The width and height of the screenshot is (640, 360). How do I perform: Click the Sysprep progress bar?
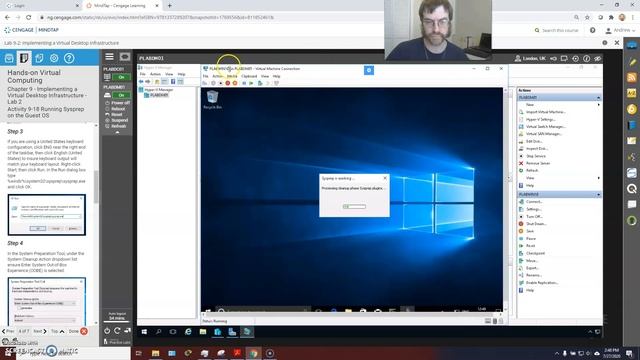click(354, 207)
